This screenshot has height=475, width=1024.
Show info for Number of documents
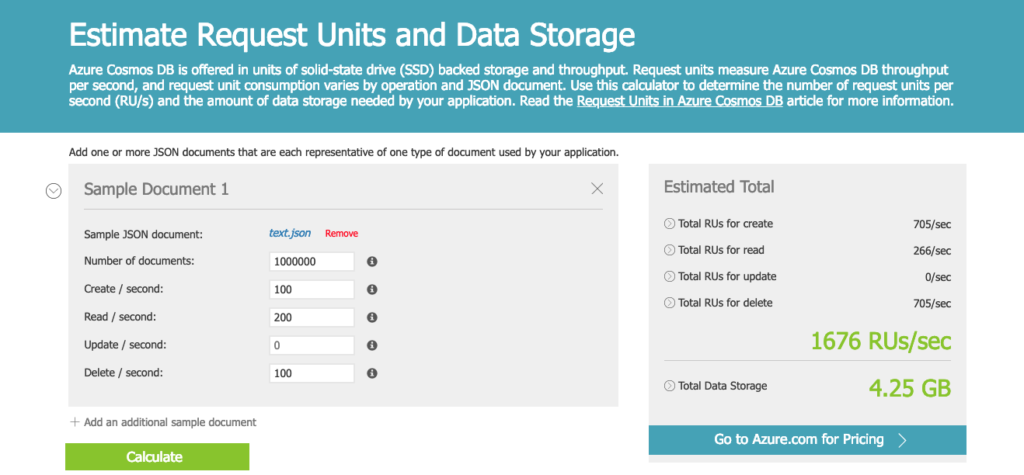tap(372, 261)
